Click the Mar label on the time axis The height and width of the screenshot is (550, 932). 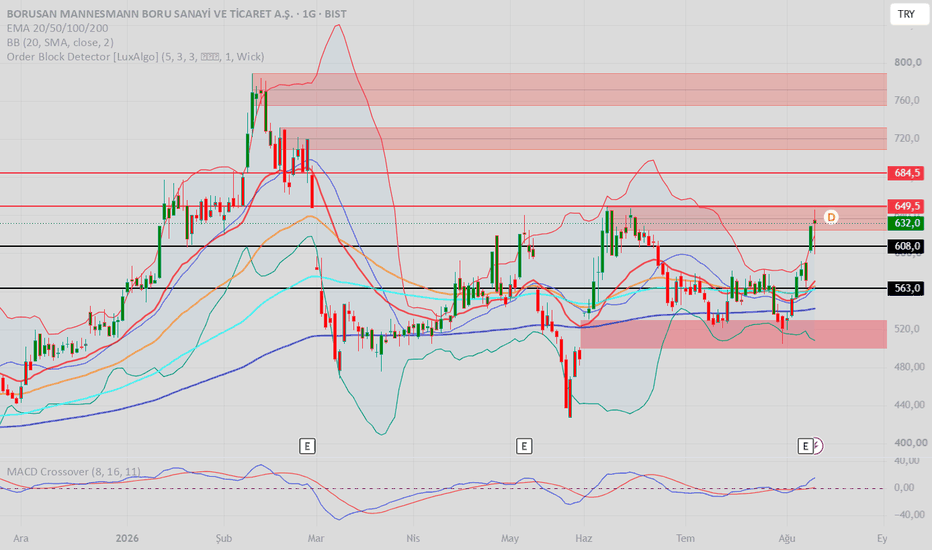tap(316, 538)
